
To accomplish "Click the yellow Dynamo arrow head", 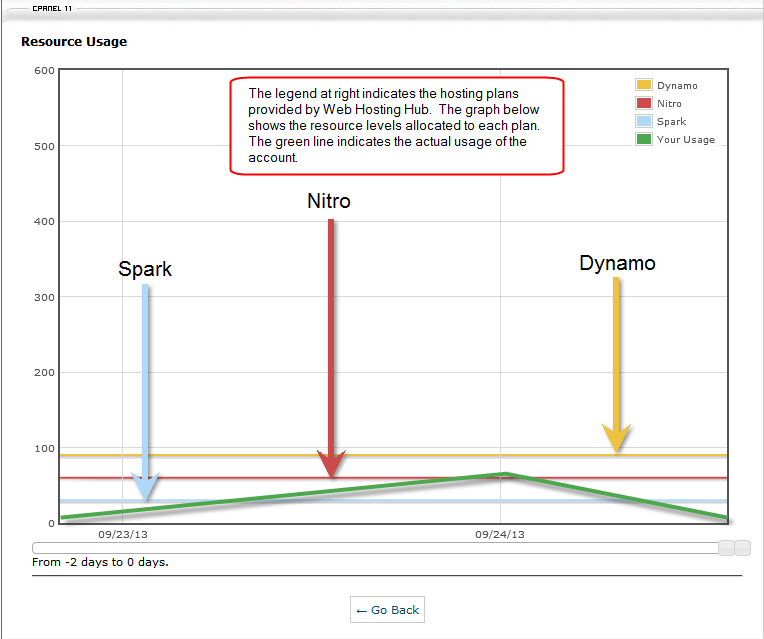I will [616, 438].
